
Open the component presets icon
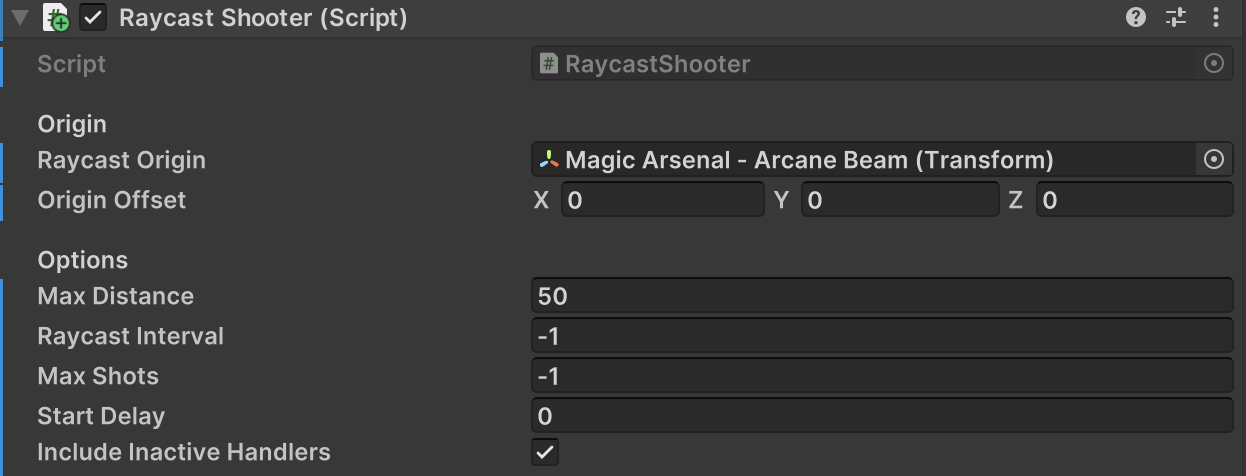(x=1176, y=17)
